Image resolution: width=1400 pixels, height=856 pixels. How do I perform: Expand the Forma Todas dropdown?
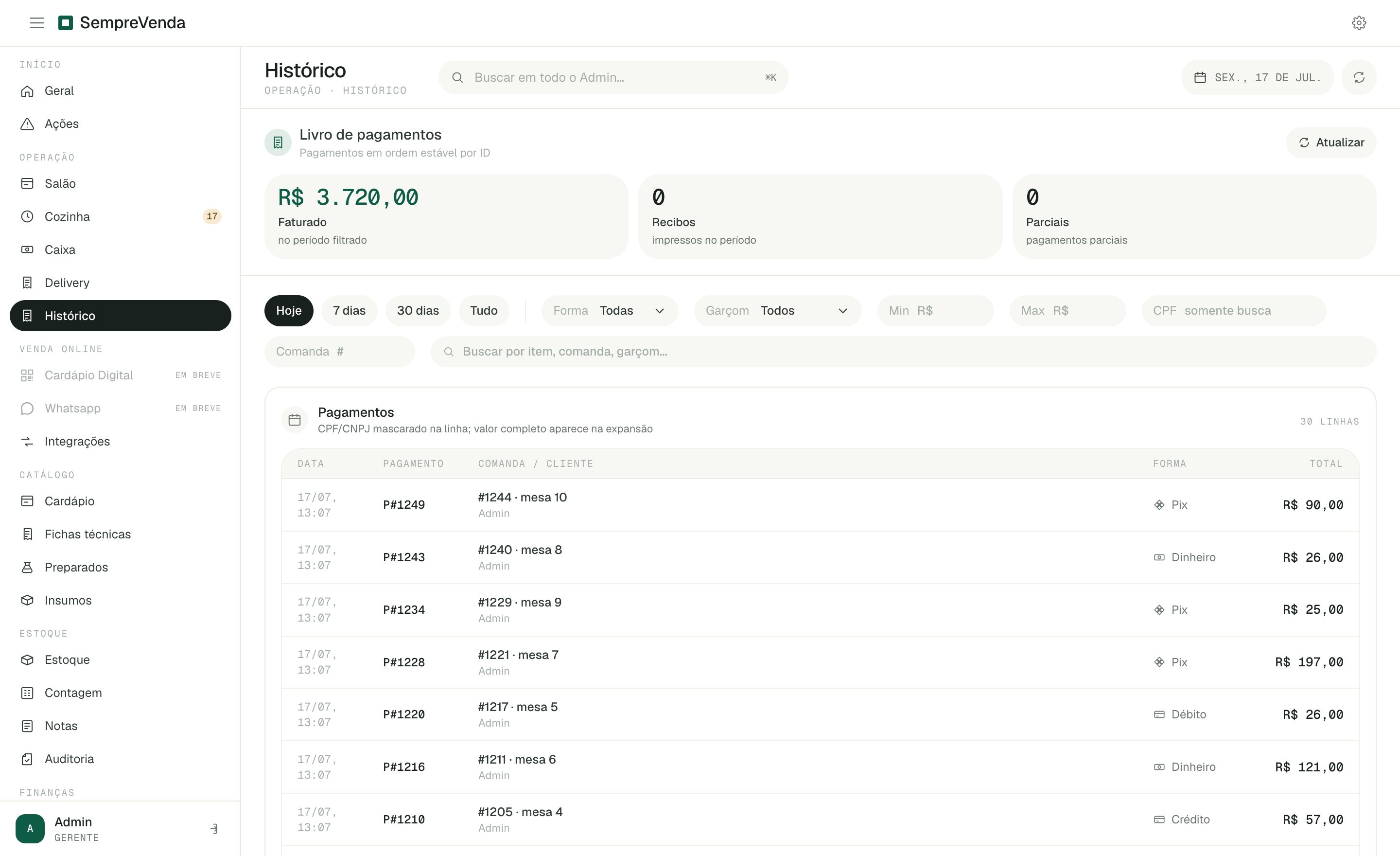(x=609, y=310)
